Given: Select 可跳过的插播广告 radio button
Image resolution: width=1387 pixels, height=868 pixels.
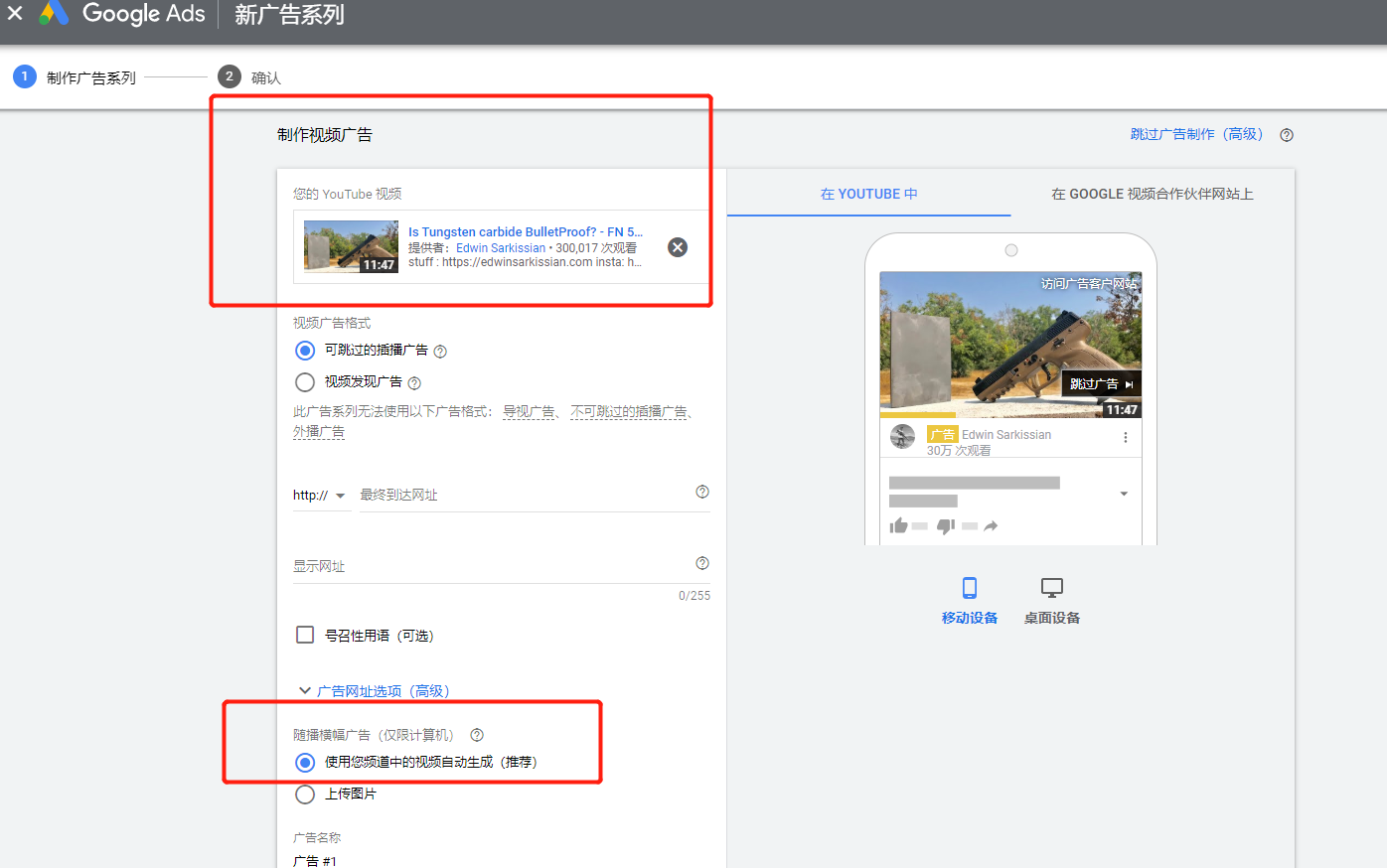Looking at the screenshot, I should tap(305, 351).
